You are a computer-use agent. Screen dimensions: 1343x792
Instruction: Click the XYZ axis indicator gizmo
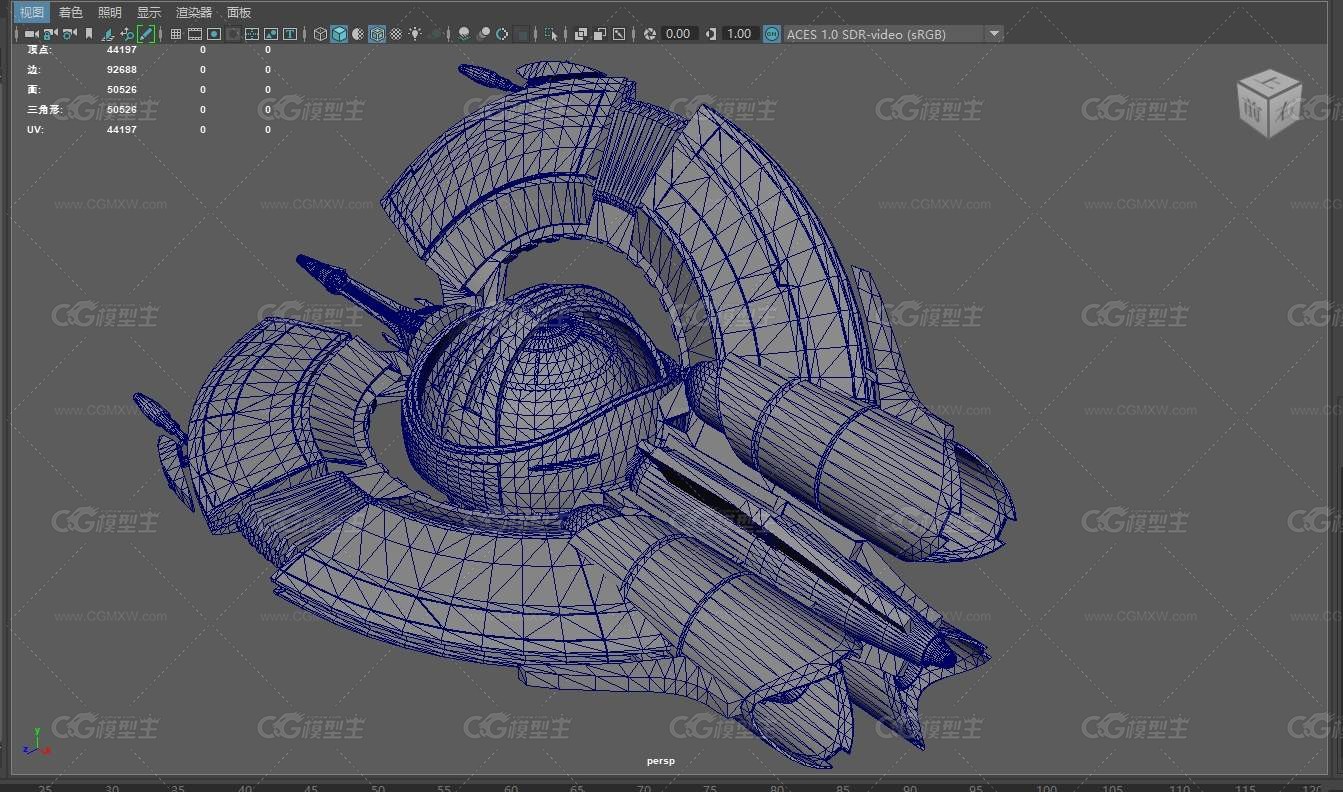click(36, 742)
